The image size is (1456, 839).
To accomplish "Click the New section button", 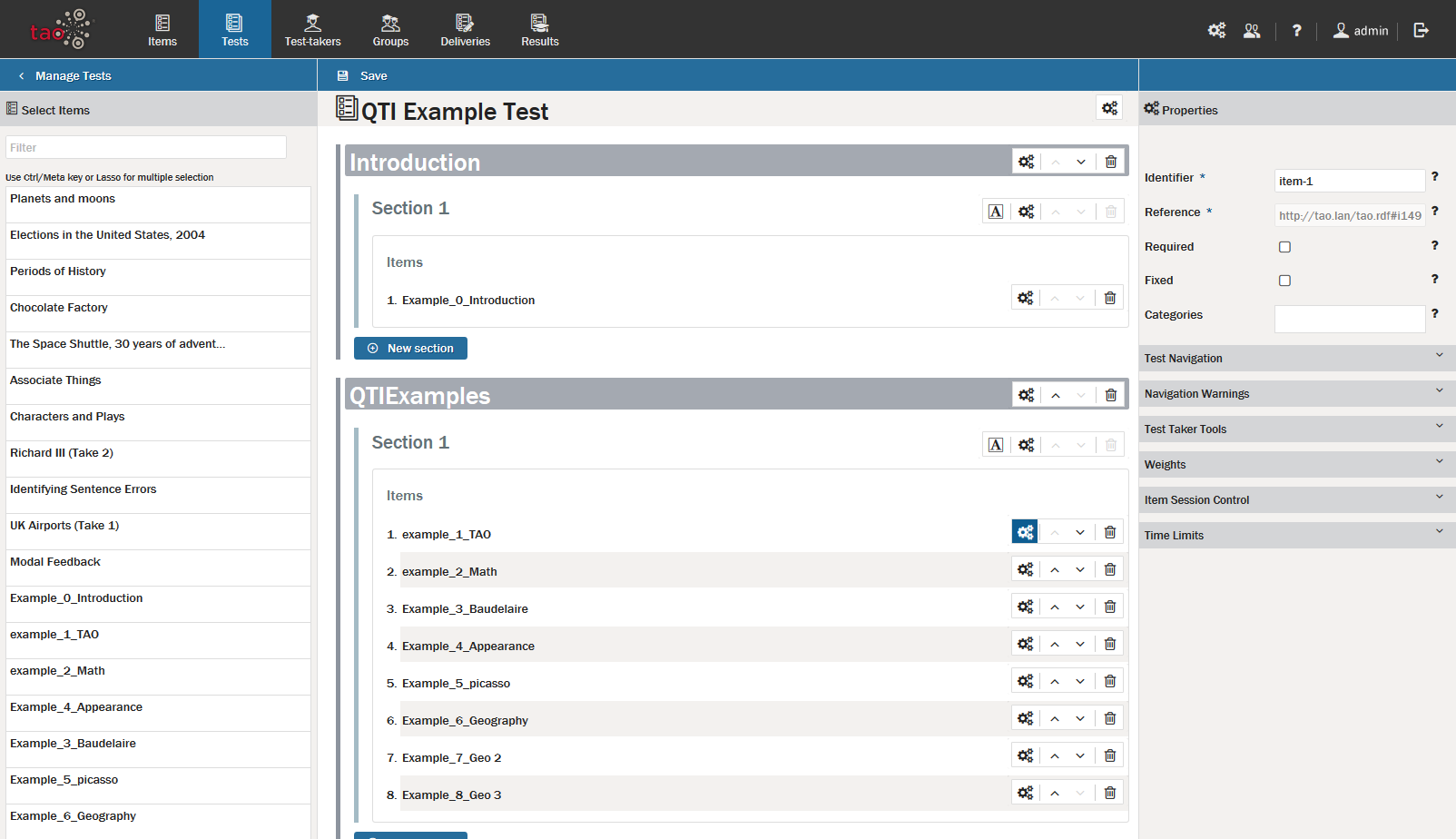I will [410, 348].
